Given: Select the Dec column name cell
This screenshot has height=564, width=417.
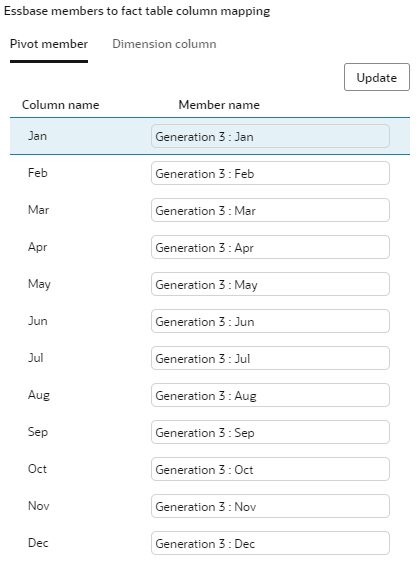Looking at the screenshot, I should (x=38, y=543).
